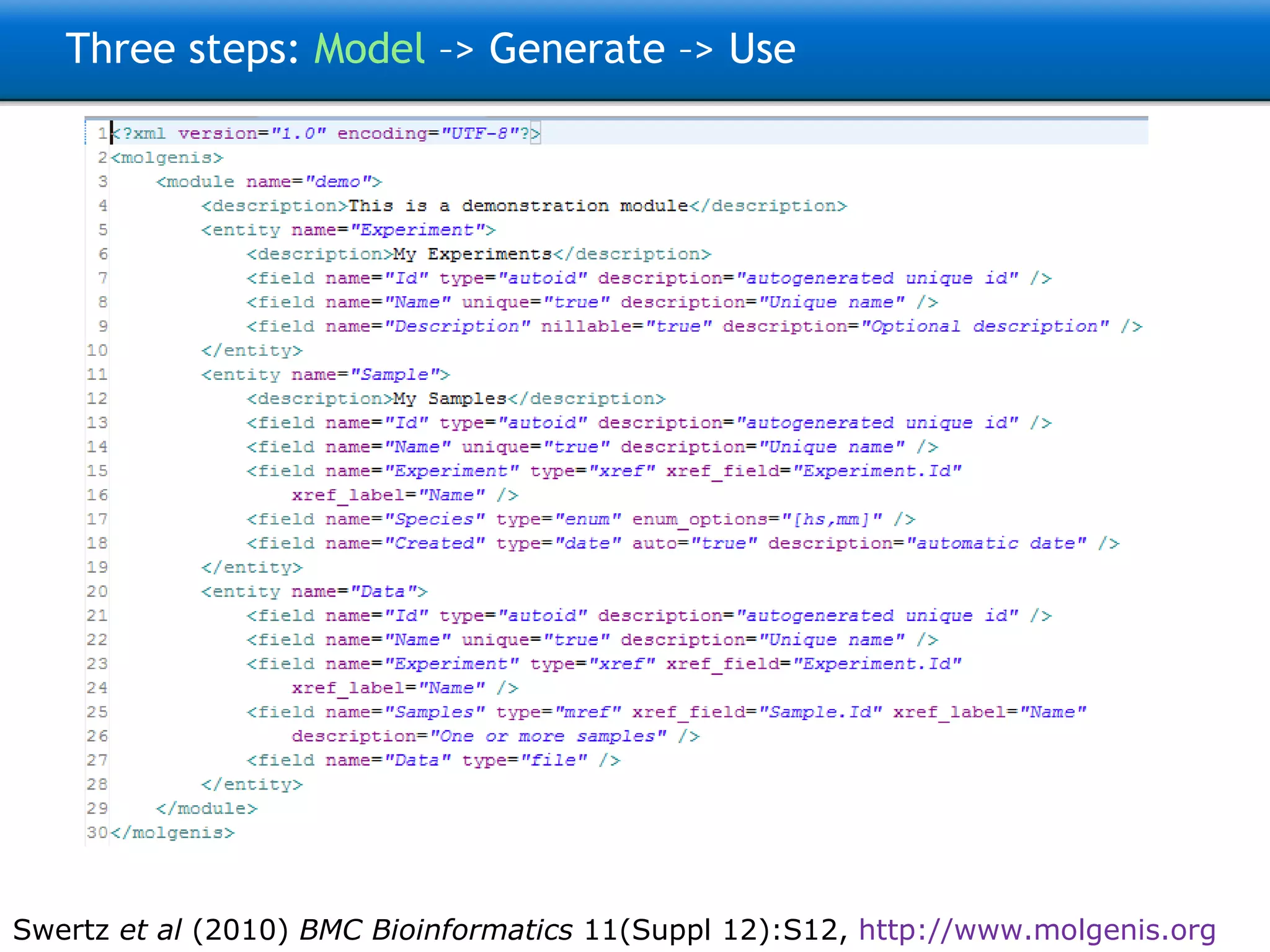Select closing </entity> tag on line 28
Viewport: 1270px width, 952px height.
[252, 785]
